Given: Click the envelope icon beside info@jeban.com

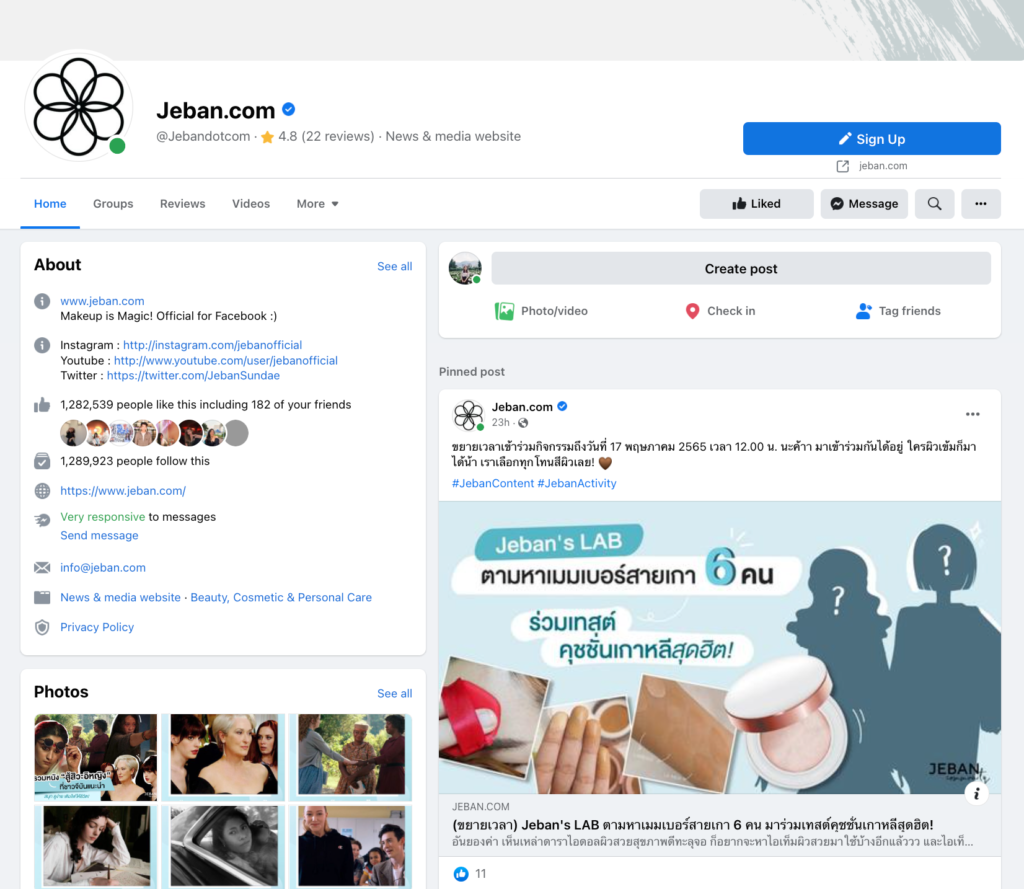Looking at the screenshot, I should point(42,568).
